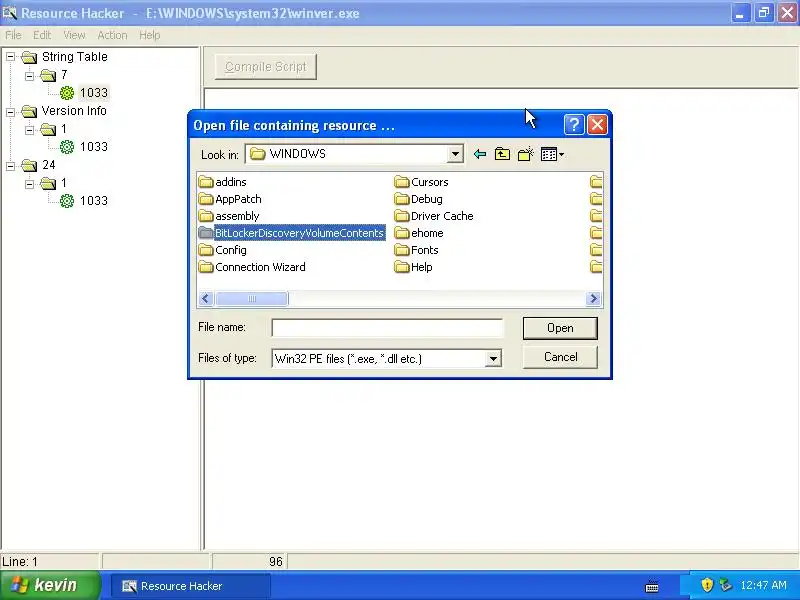Click the safely remove hardware tray icon
Screen dimensions: 800x600
tap(725, 585)
